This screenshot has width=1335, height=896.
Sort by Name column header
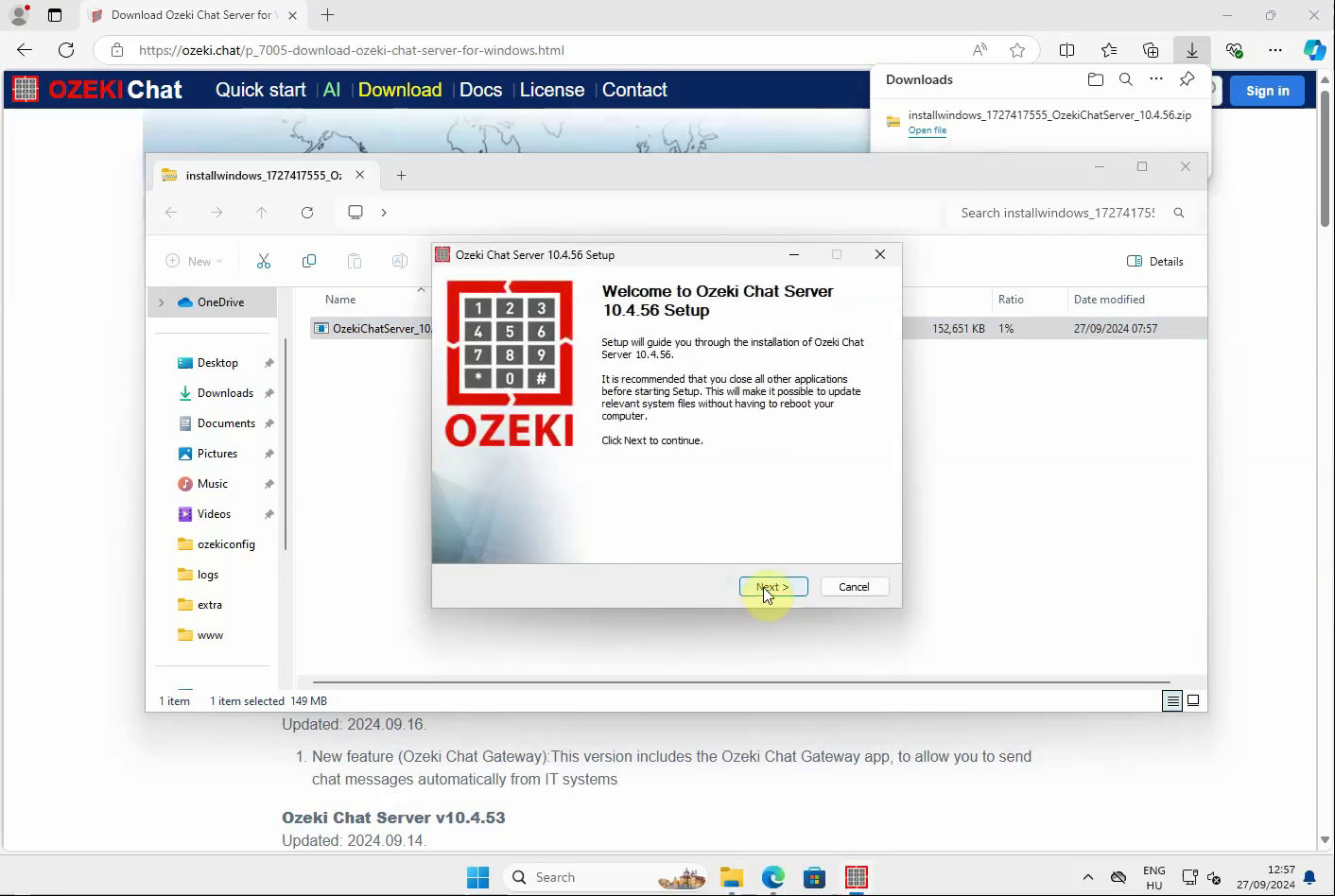point(340,300)
